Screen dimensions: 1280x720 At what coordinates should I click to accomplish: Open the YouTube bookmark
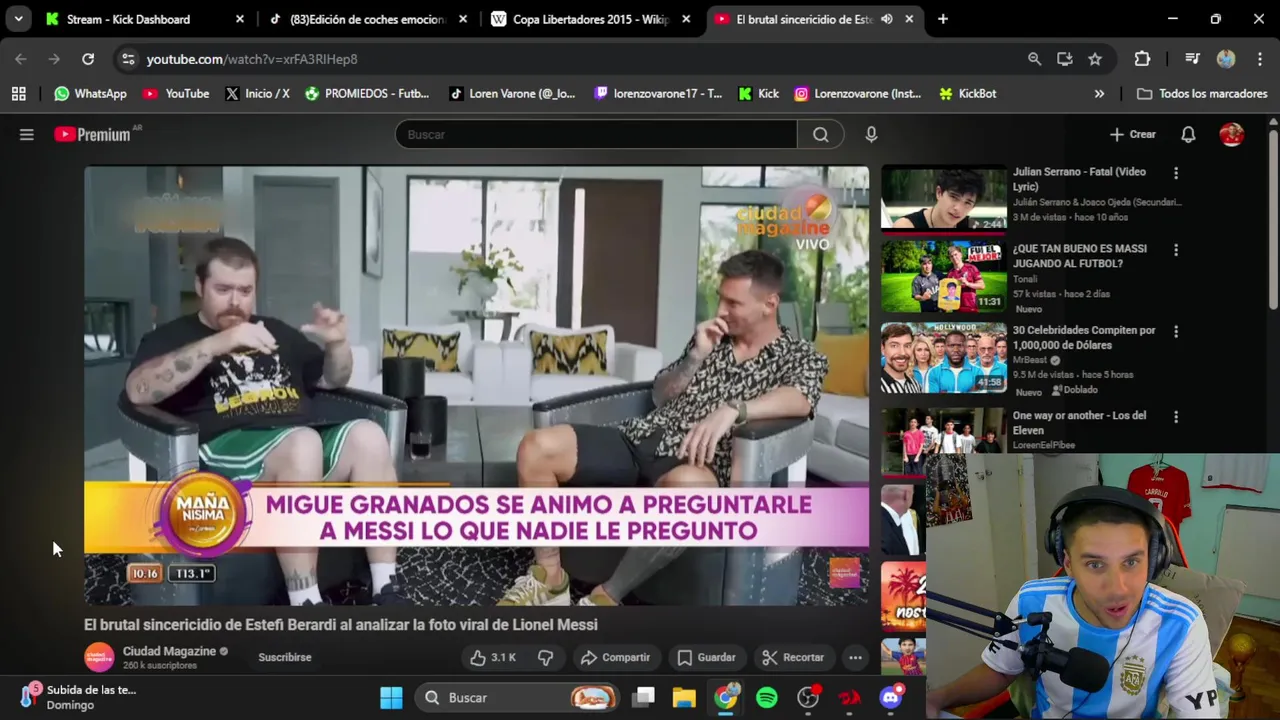pos(176,93)
